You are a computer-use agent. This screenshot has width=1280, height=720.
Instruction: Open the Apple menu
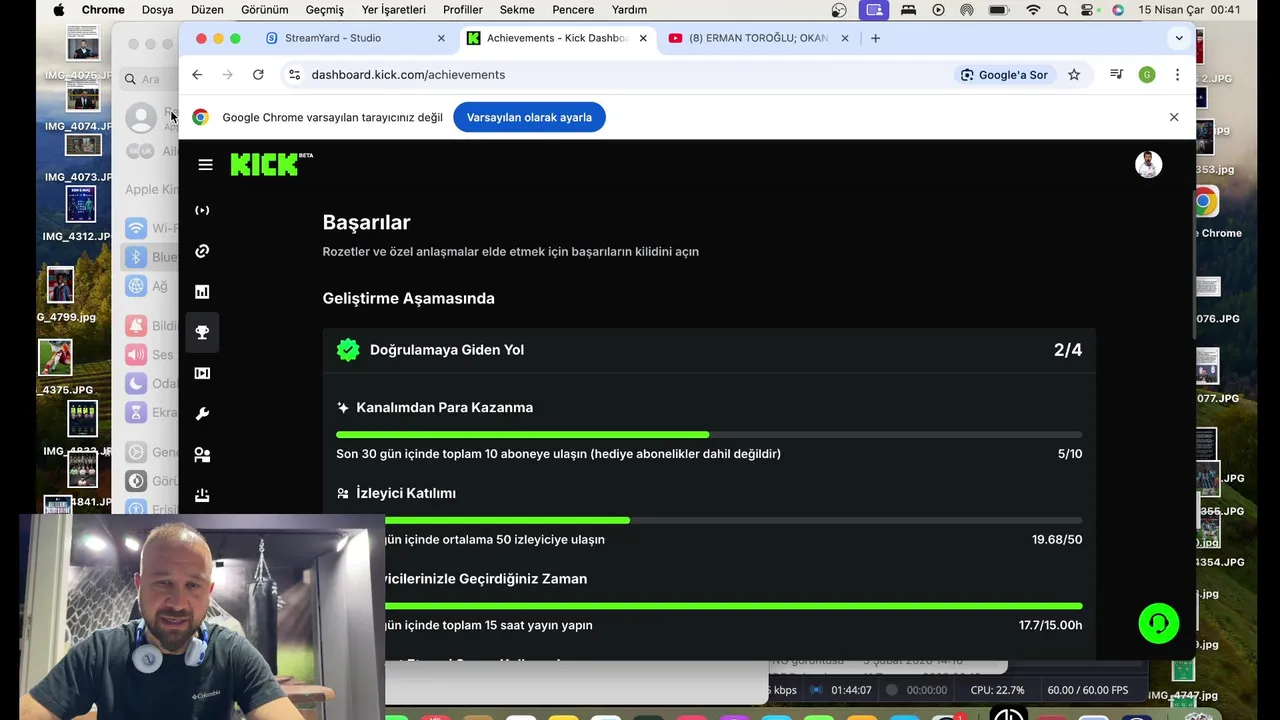58,10
